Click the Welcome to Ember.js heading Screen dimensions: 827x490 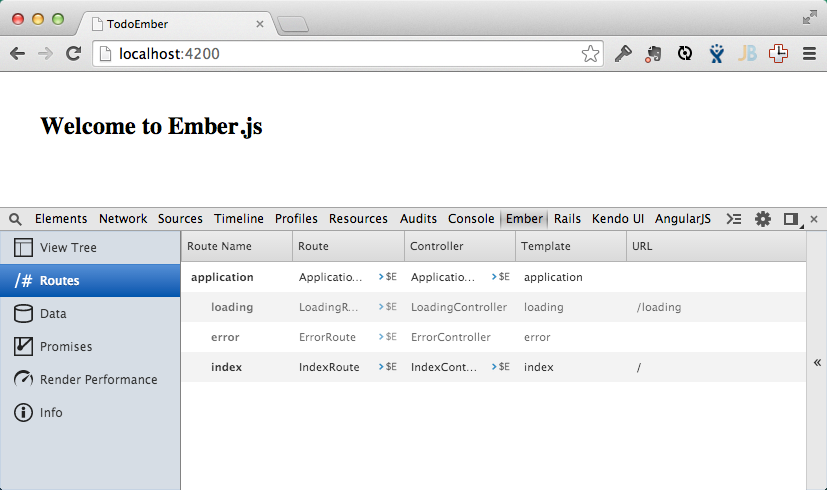(151, 127)
